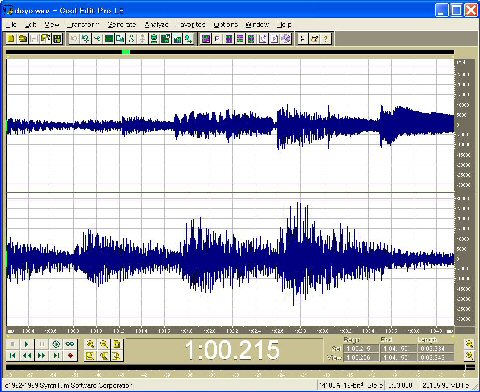The width and height of the screenshot is (480, 392).
Task: Jump to end with the skip-forward button
Action: (56, 355)
